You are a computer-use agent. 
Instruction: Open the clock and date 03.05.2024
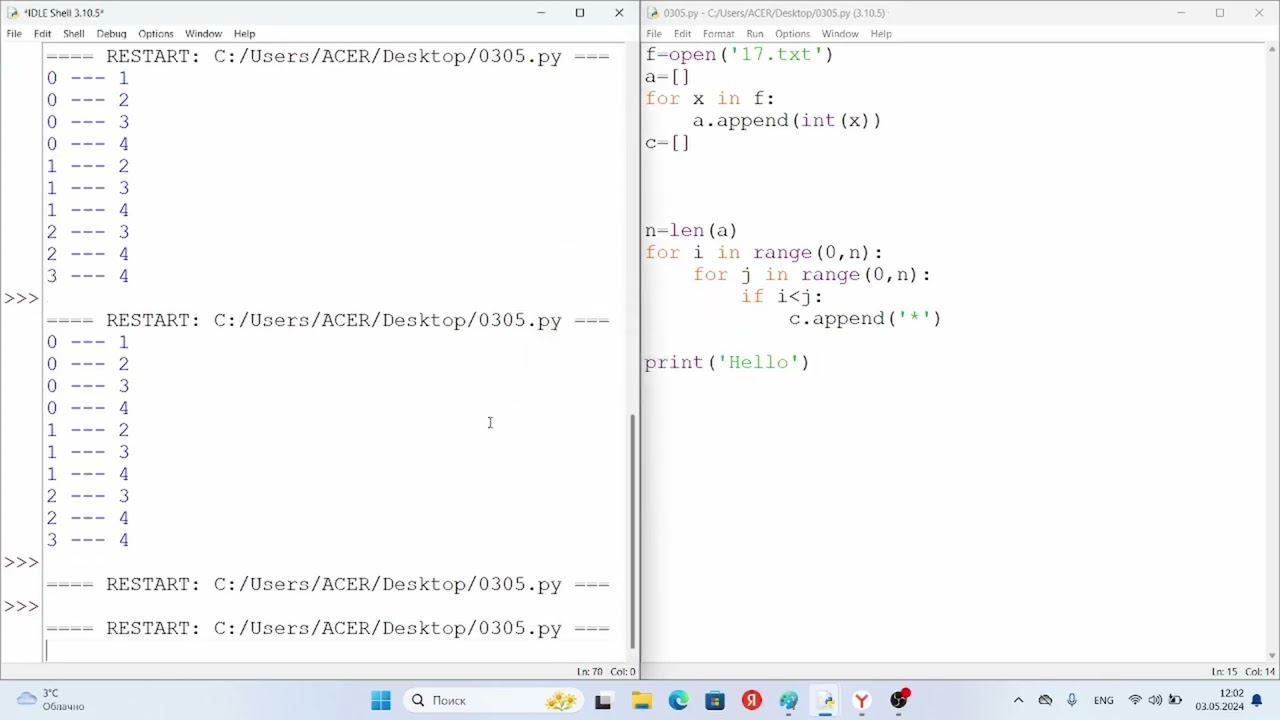coord(1219,700)
